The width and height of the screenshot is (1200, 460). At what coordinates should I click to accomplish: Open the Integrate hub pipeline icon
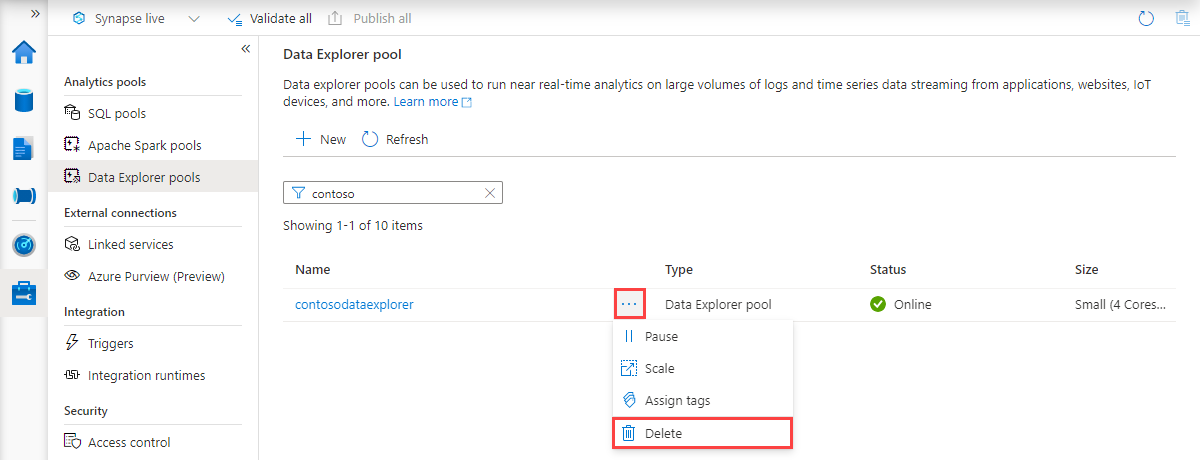pos(23,196)
